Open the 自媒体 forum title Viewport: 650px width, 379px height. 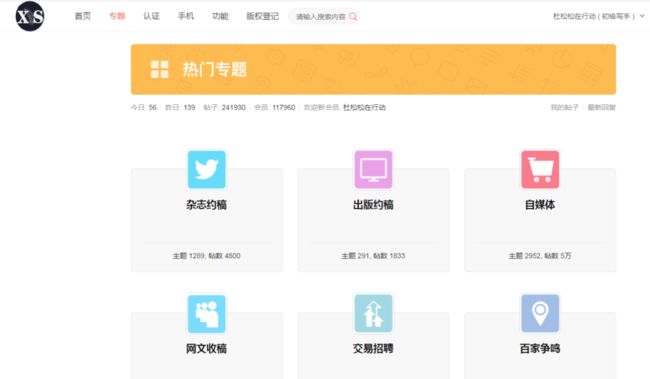[540, 204]
